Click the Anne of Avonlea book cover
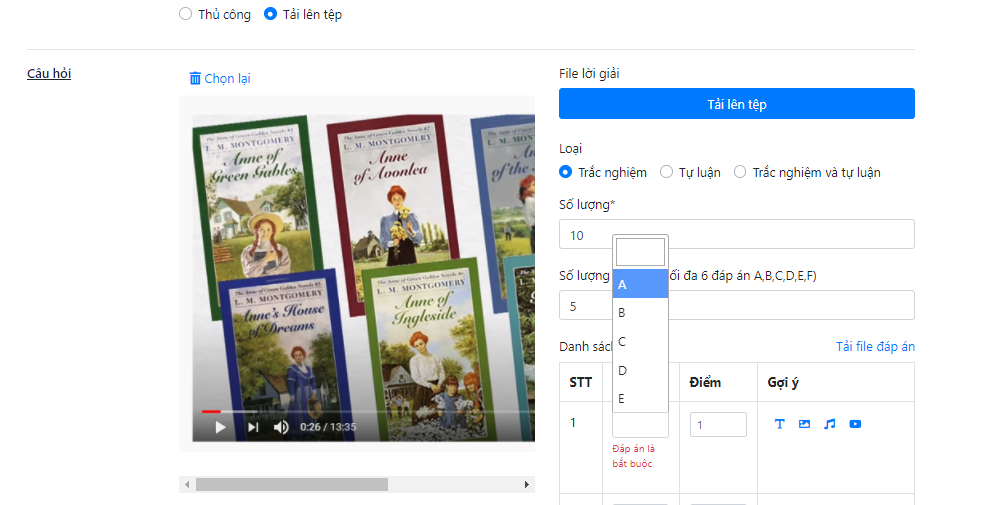The width and height of the screenshot is (999, 505). point(391,193)
